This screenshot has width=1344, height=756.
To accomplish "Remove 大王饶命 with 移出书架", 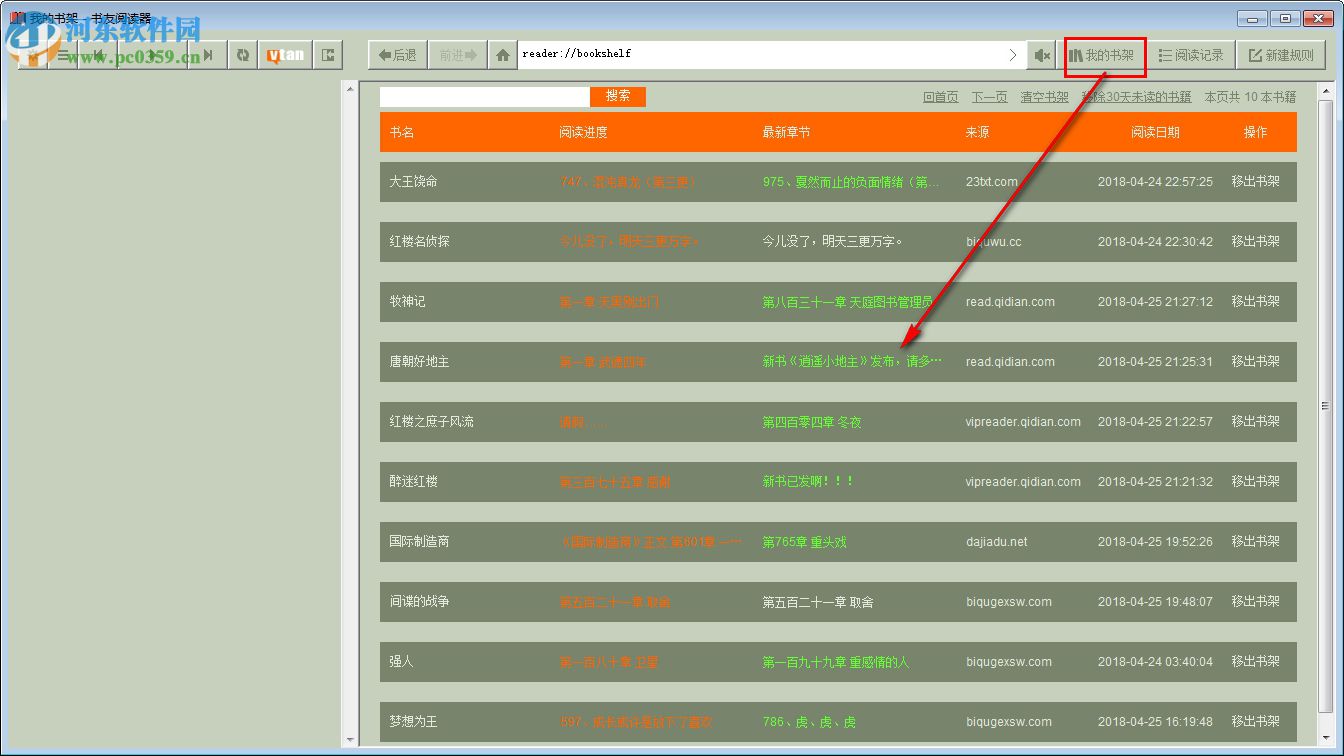I will 1256,182.
